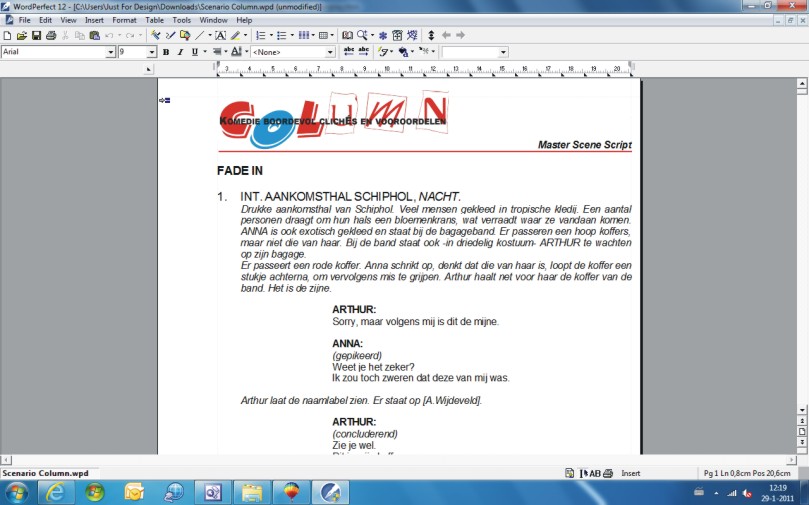Screen dimensions: 809x505
Task: Click the Scenario Column.wpd document button
Action: (x=46, y=473)
